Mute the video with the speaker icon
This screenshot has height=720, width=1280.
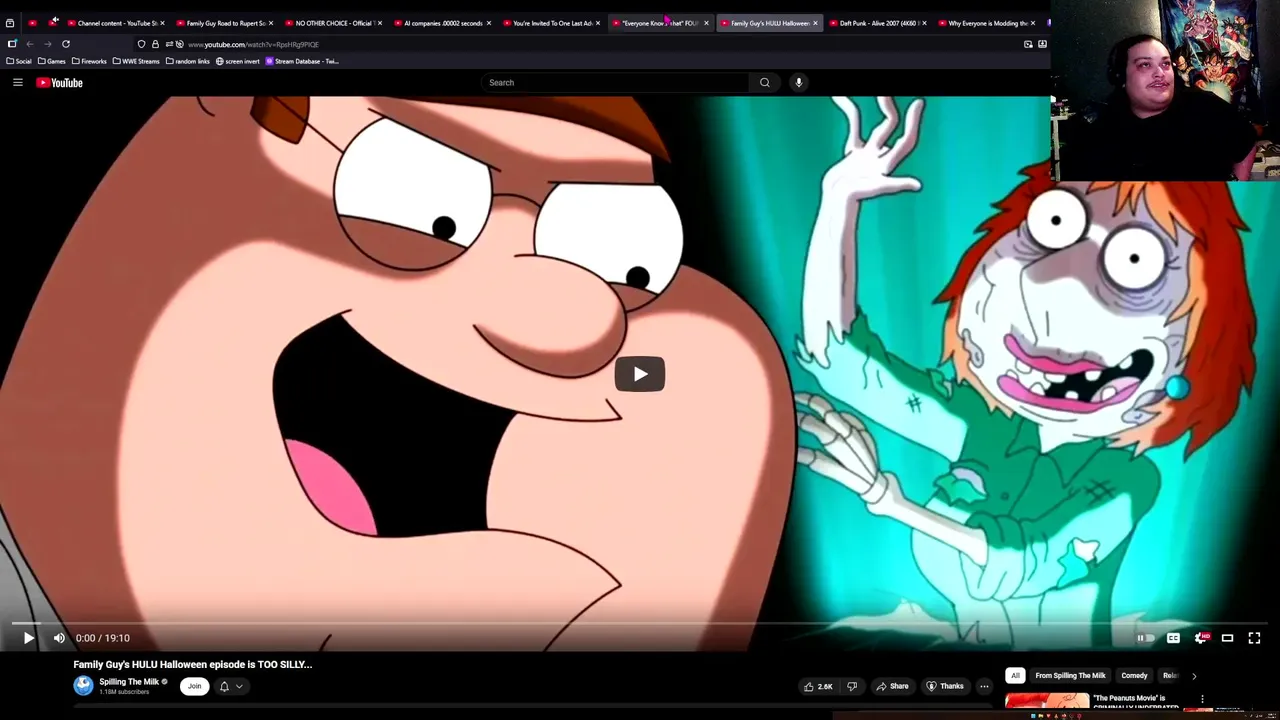tap(59, 638)
